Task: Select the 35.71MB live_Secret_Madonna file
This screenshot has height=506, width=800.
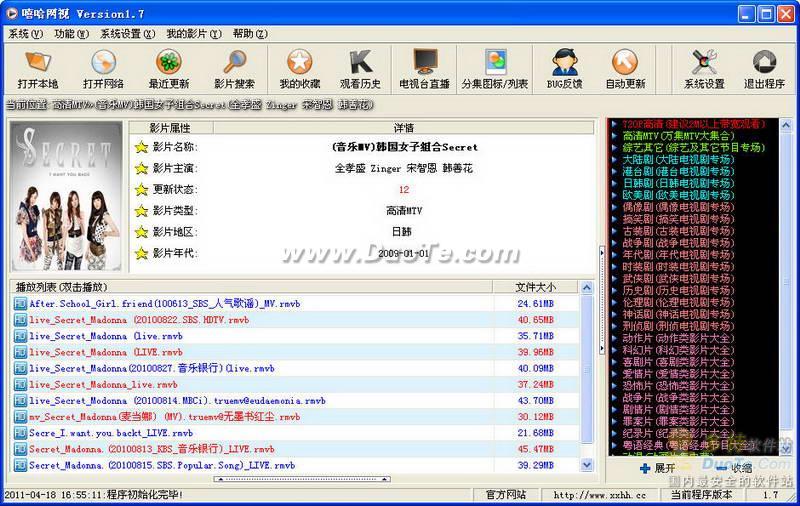Action: click(106, 336)
